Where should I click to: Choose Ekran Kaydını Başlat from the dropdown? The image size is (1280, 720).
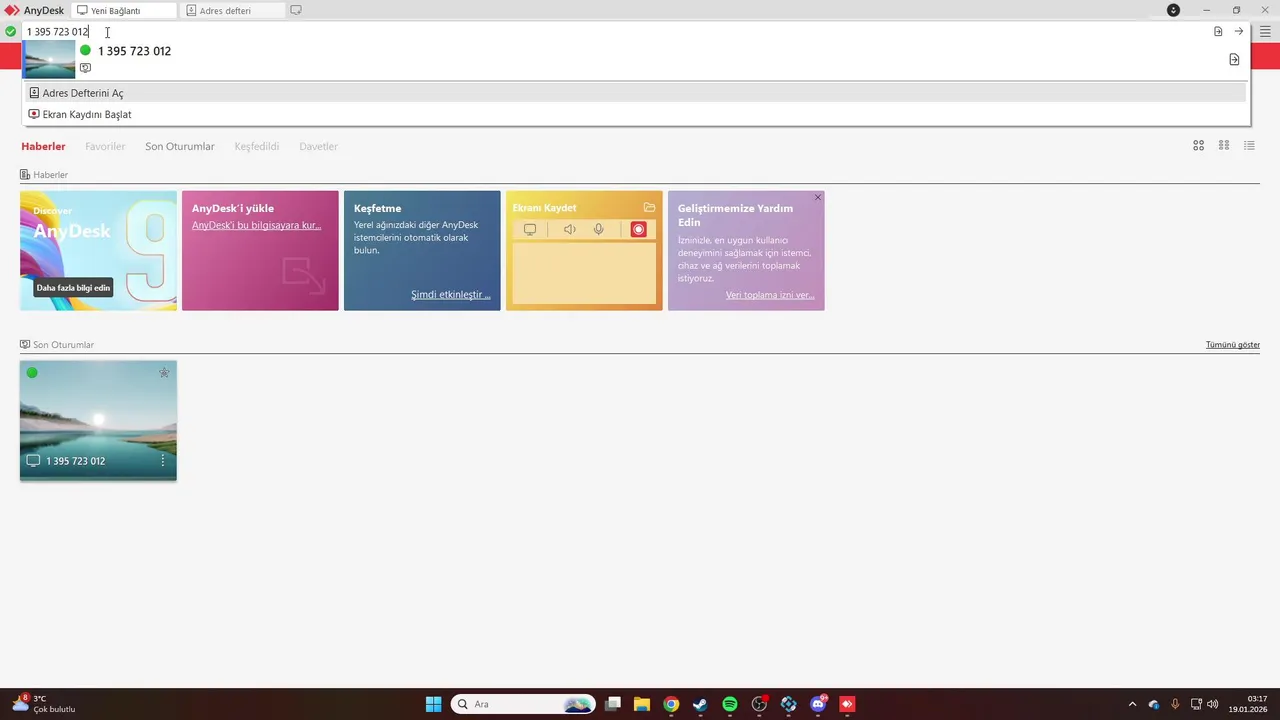636,114
